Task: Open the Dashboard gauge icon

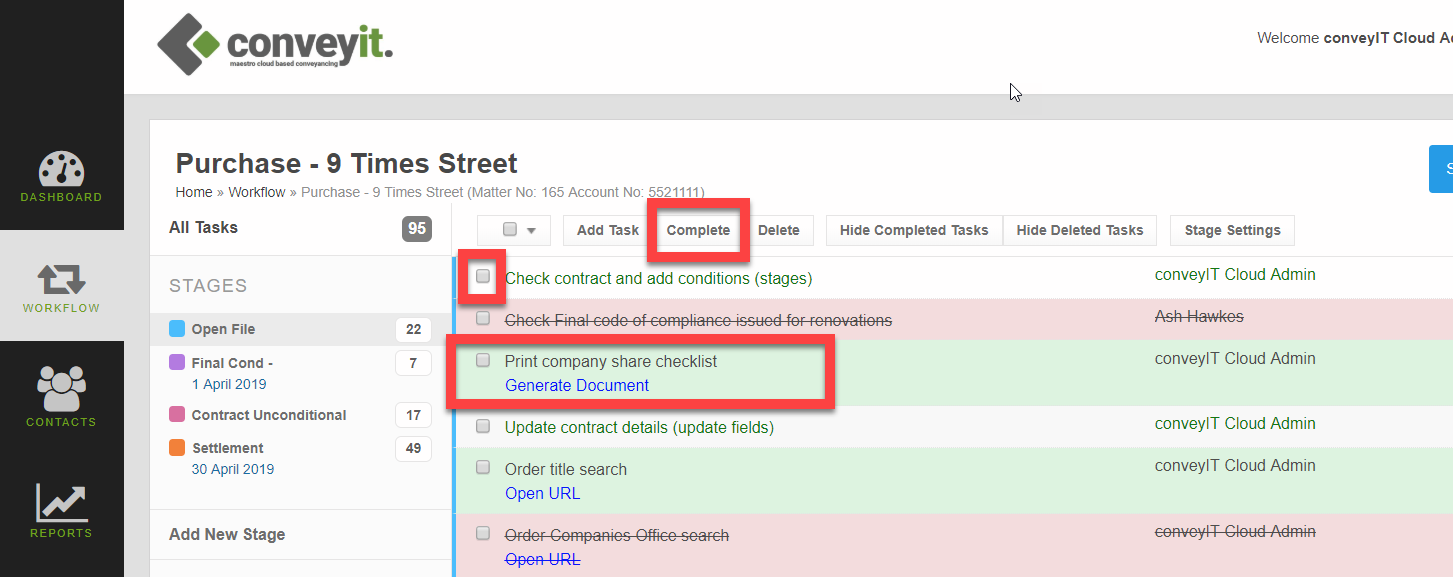Action: (61, 169)
